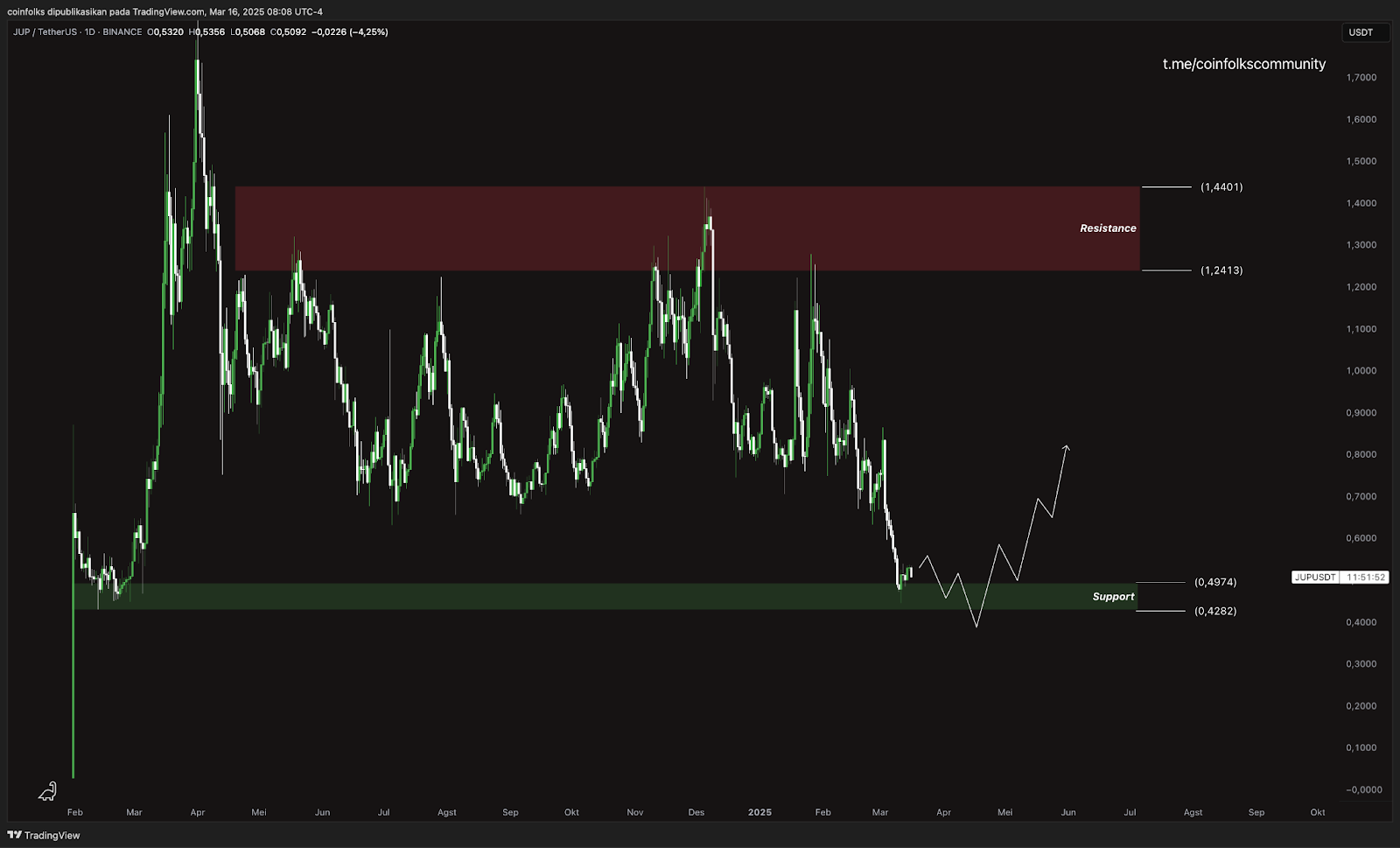The height and width of the screenshot is (848, 1400).
Task: Select the Resistance text label
Action: (1108, 228)
